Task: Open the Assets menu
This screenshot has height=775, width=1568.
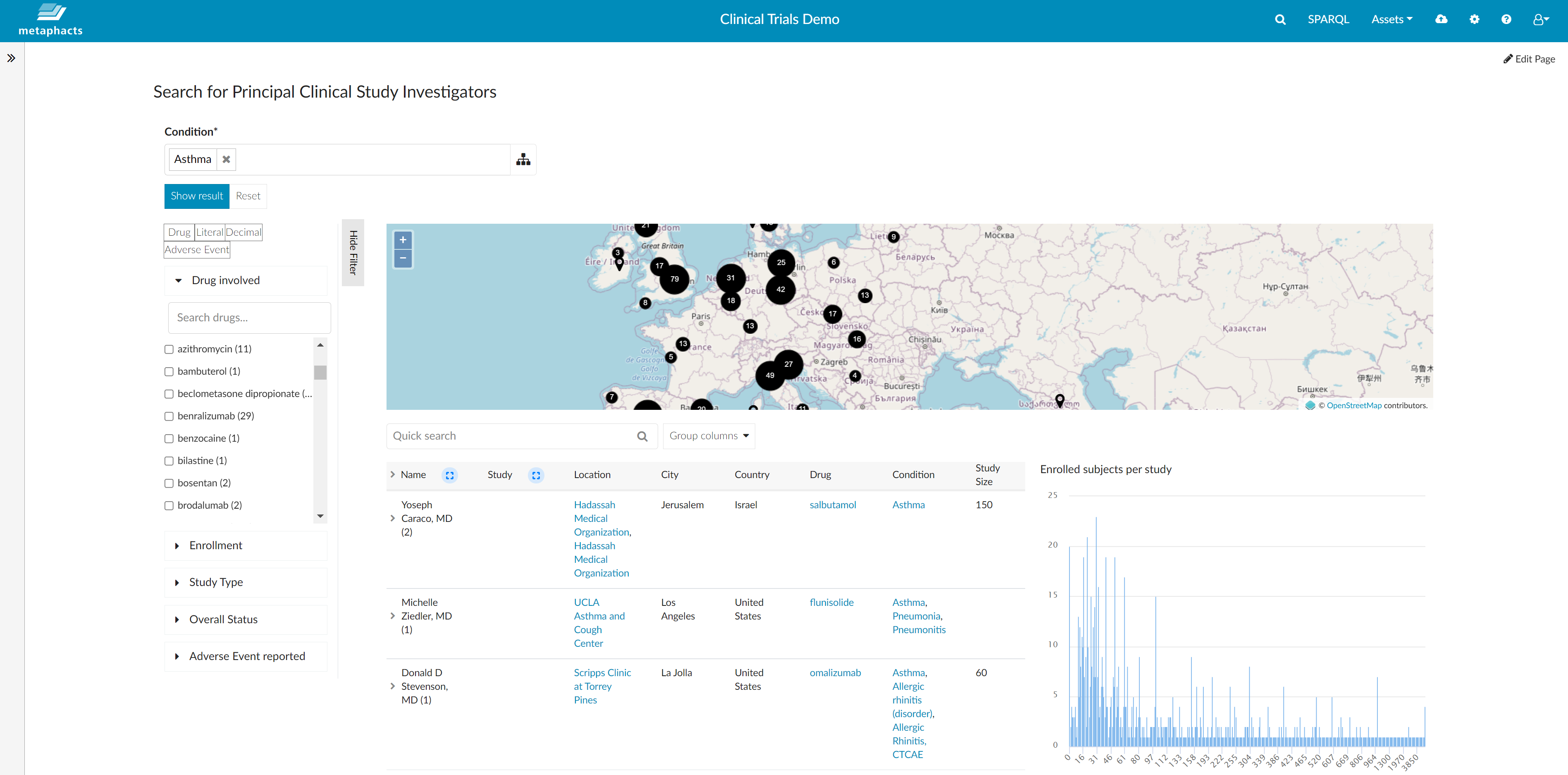Action: point(1391,19)
